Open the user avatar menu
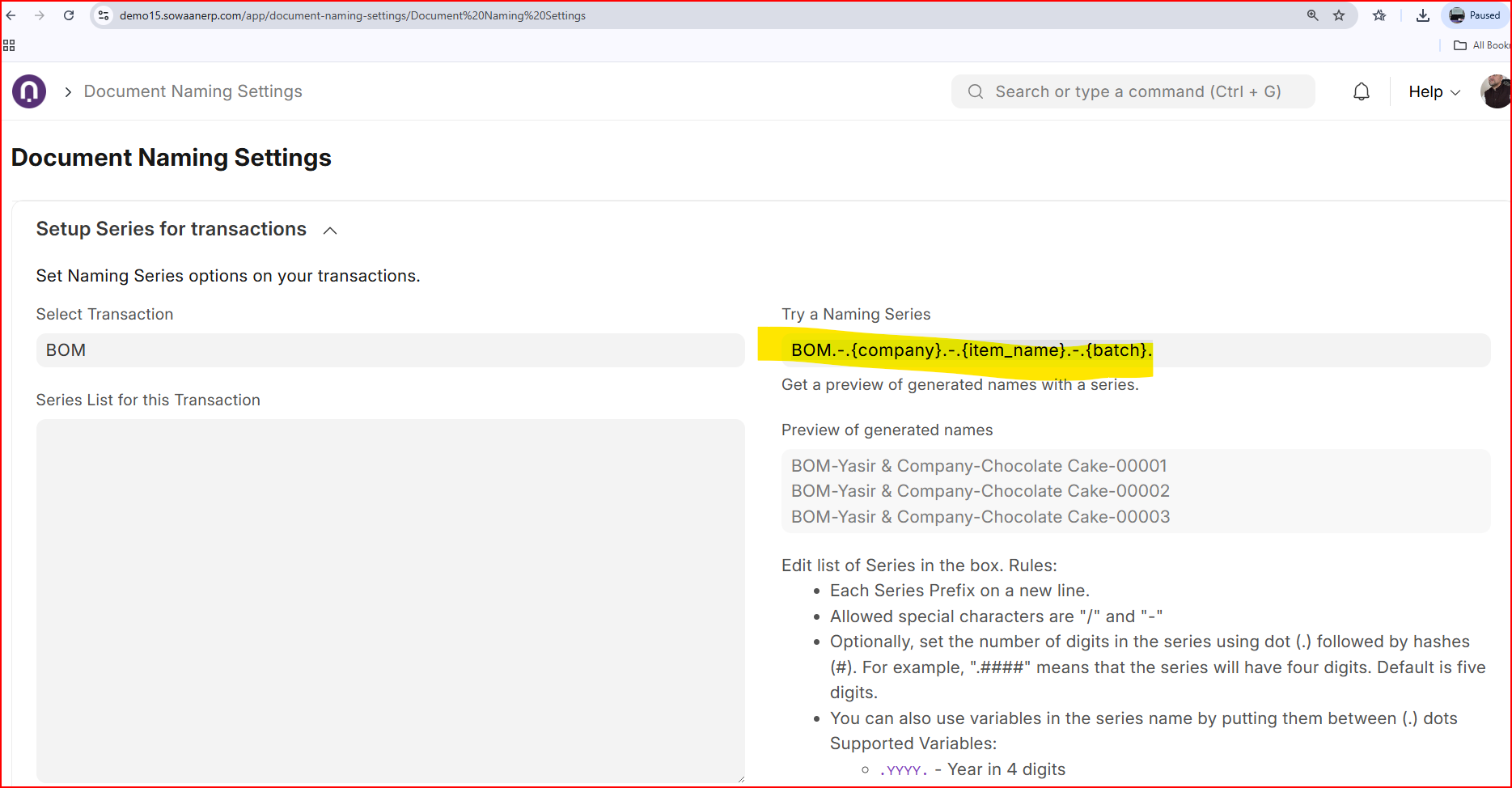 point(1496,91)
